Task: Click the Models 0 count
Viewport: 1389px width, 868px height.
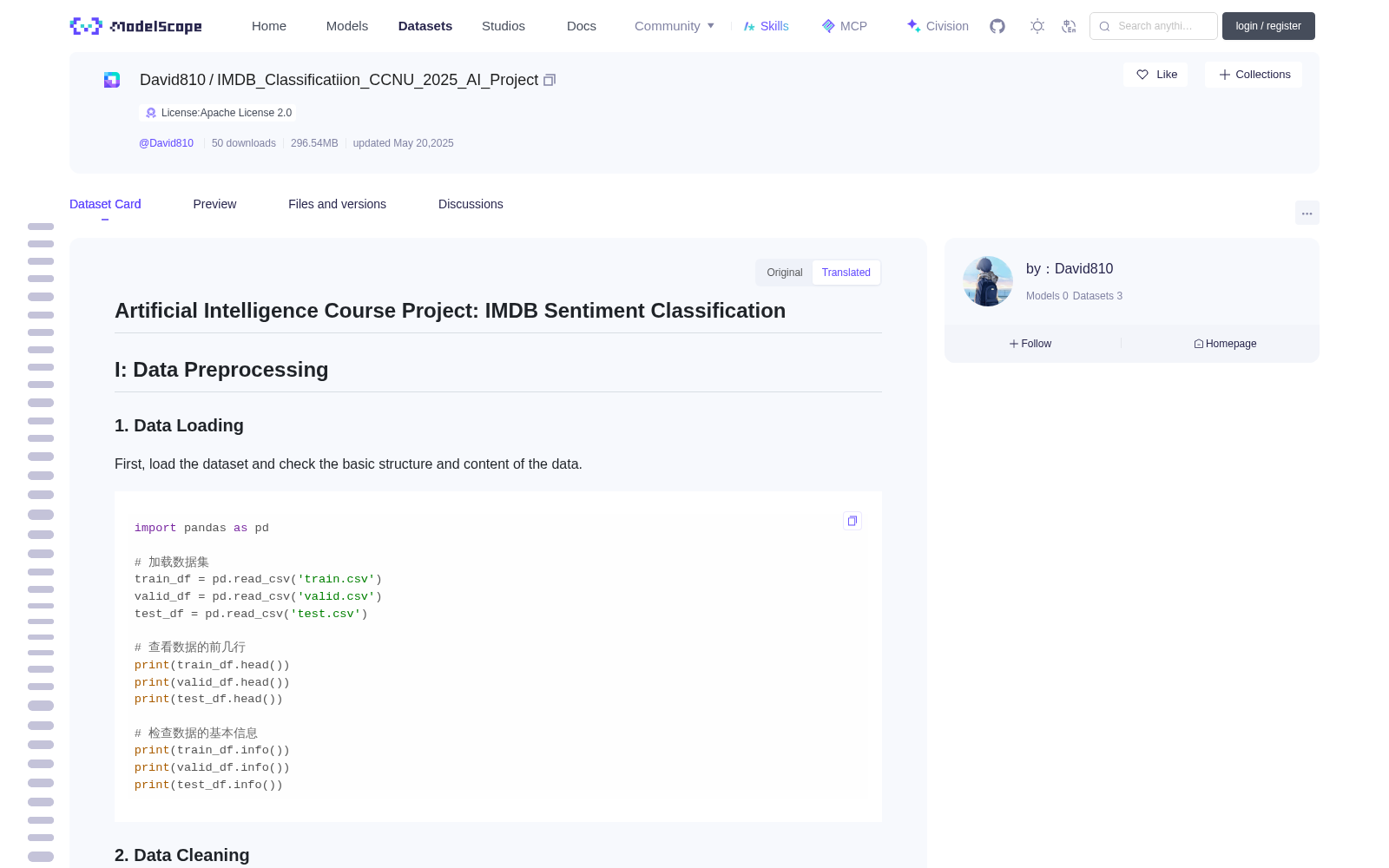Action: tap(1047, 296)
